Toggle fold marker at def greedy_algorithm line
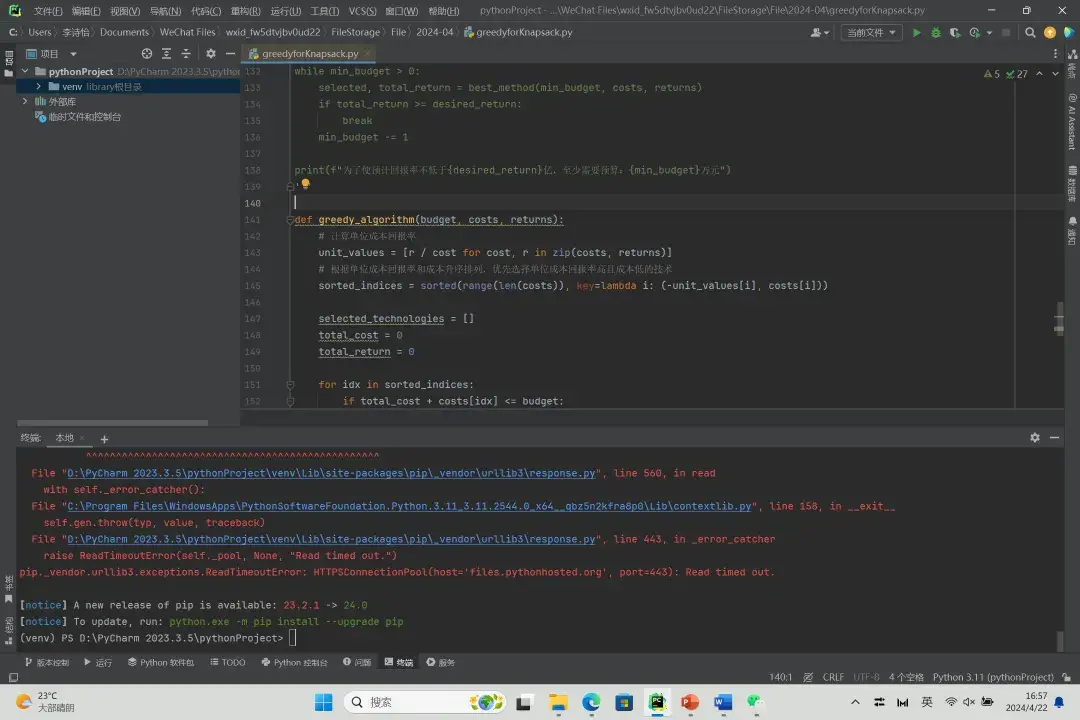The width and height of the screenshot is (1080, 720). pos(290,220)
